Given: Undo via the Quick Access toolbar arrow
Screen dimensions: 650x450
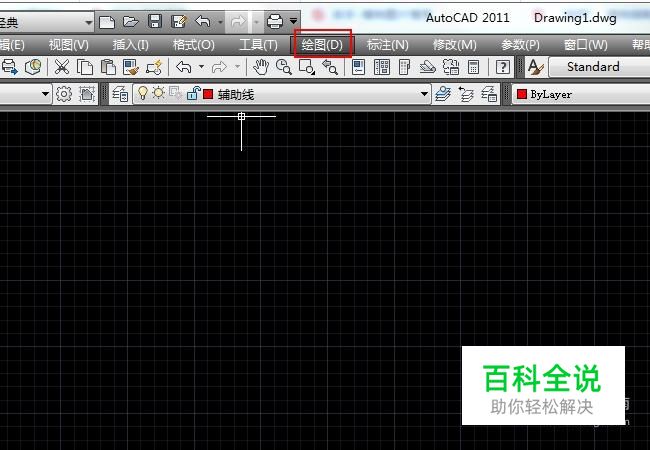Looking at the screenshot, I should 203,21.
